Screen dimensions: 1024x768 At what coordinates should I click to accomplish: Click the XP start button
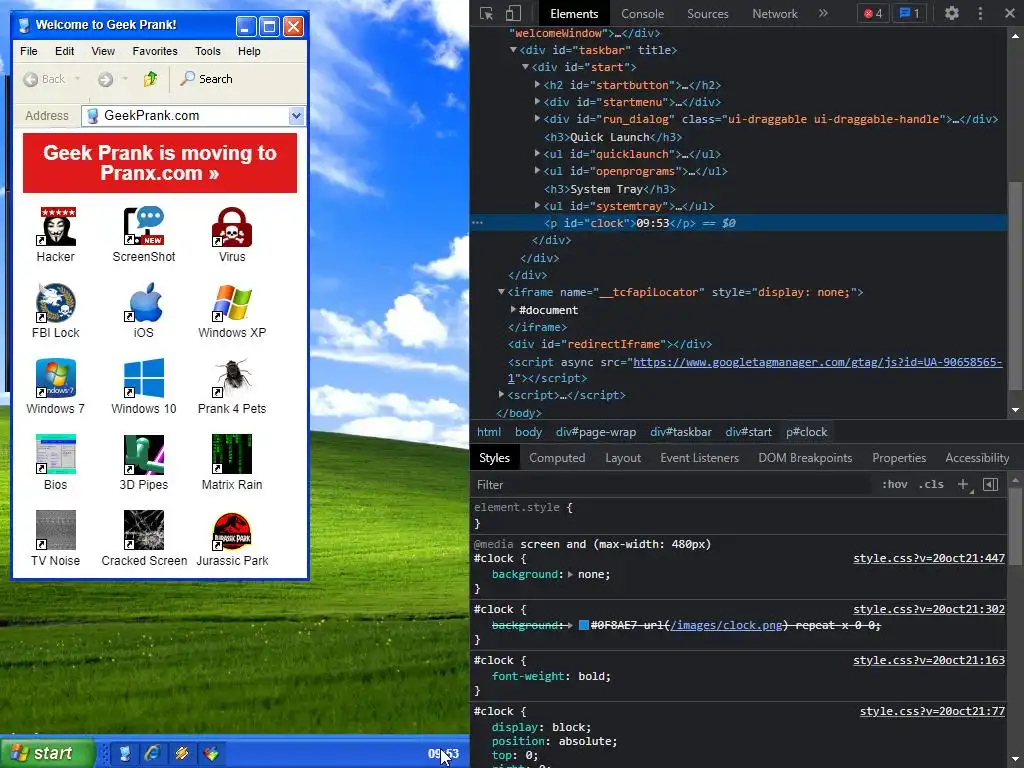pos(47,753)
